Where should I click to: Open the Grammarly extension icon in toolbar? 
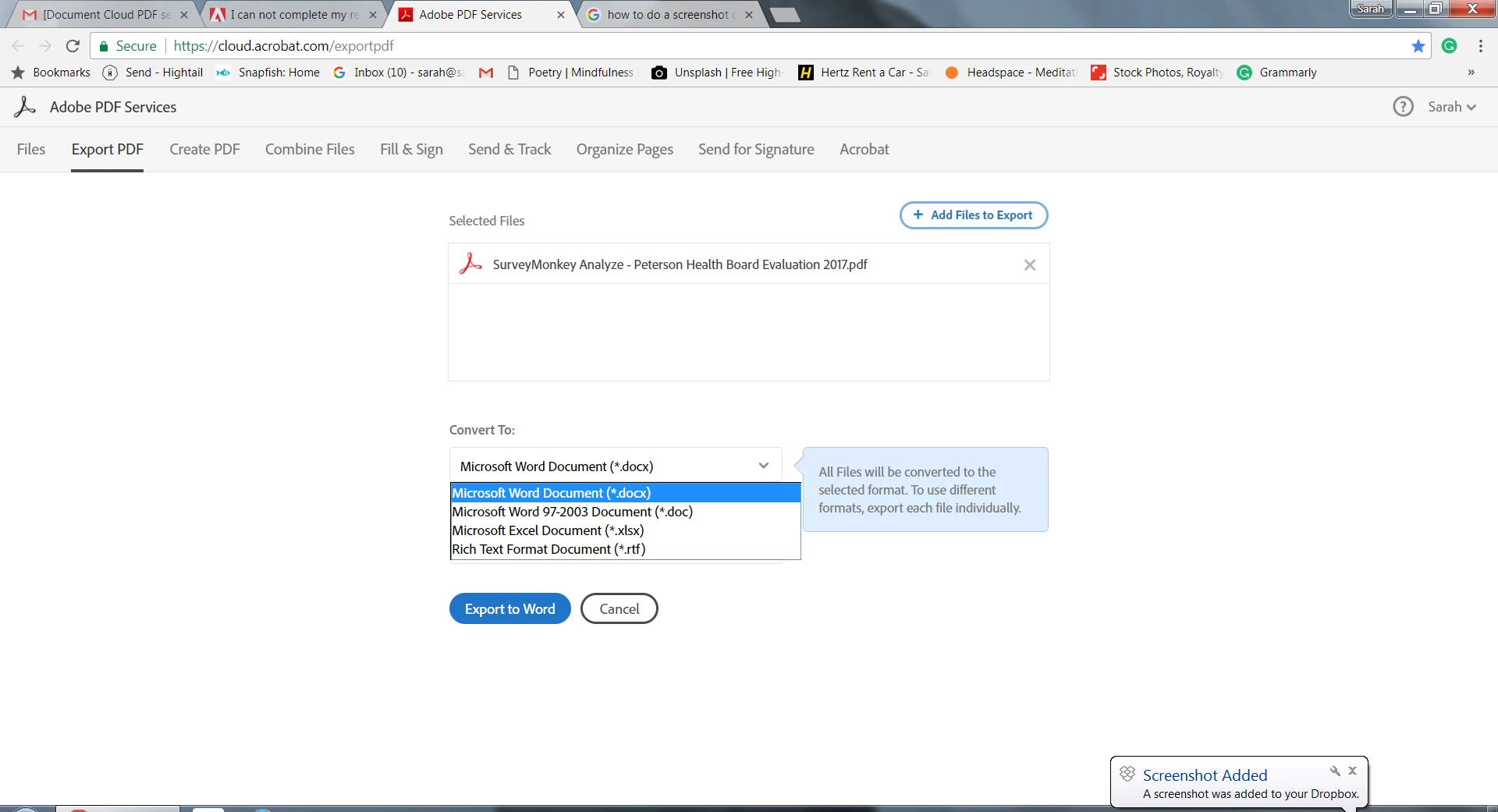1450,46
